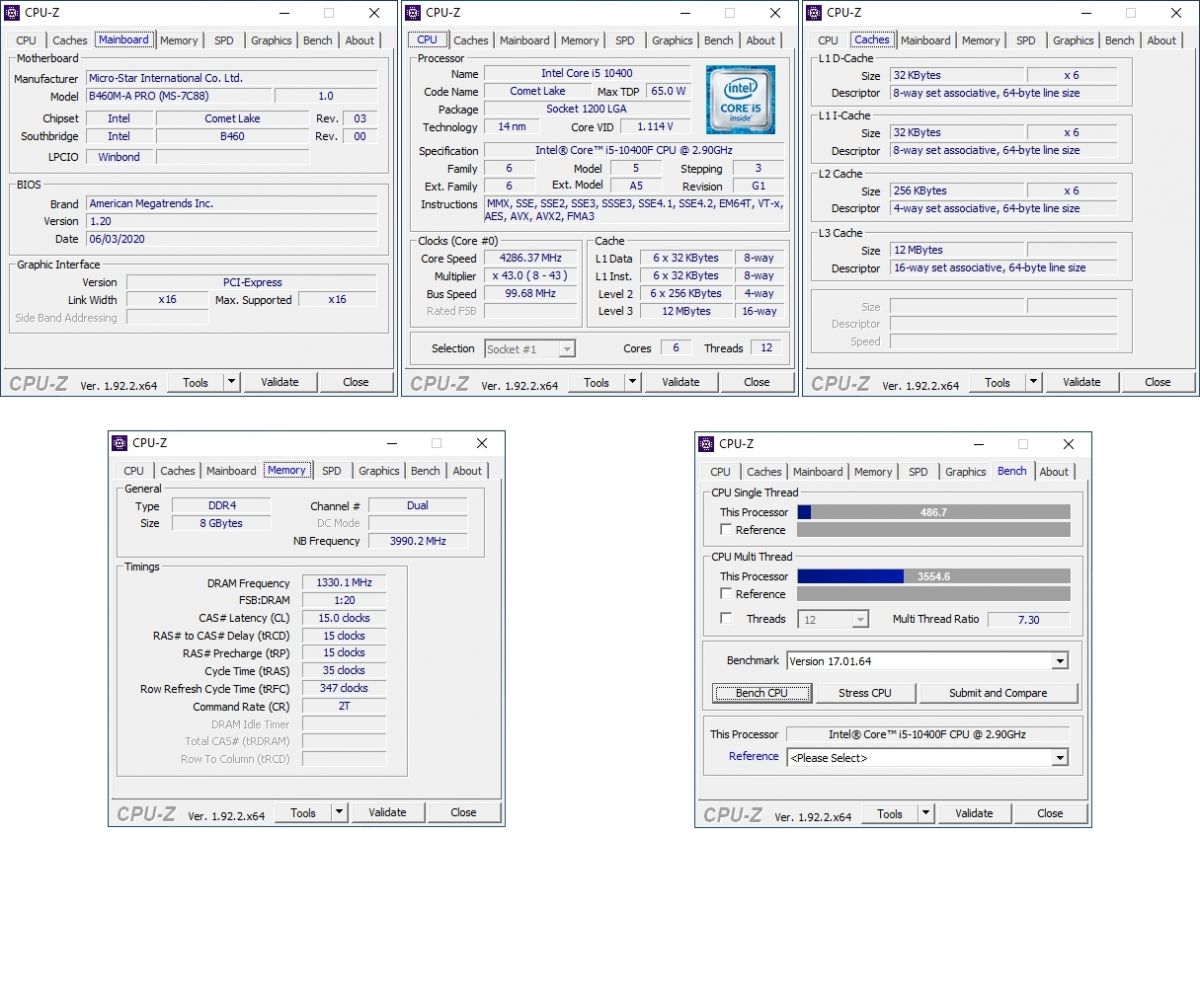
Task: Click the Core Speed field 4286.37 MHz
Action: [x=530, y=258]
